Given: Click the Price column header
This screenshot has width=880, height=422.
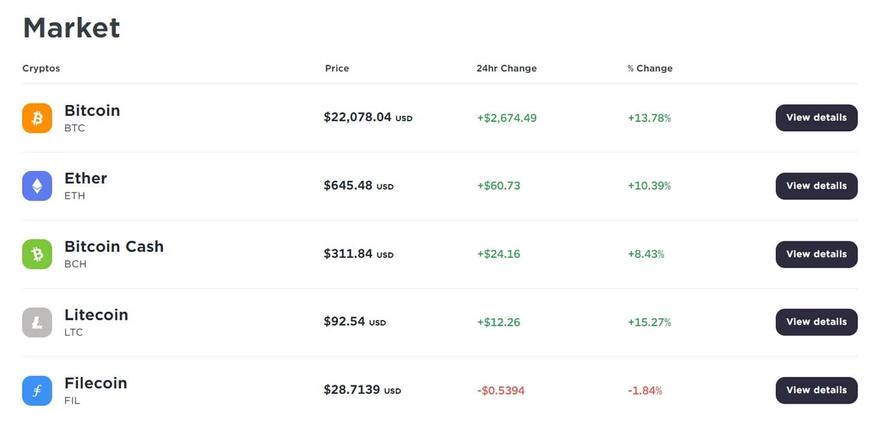Looking at the screenshot, I should click(337, 68).
